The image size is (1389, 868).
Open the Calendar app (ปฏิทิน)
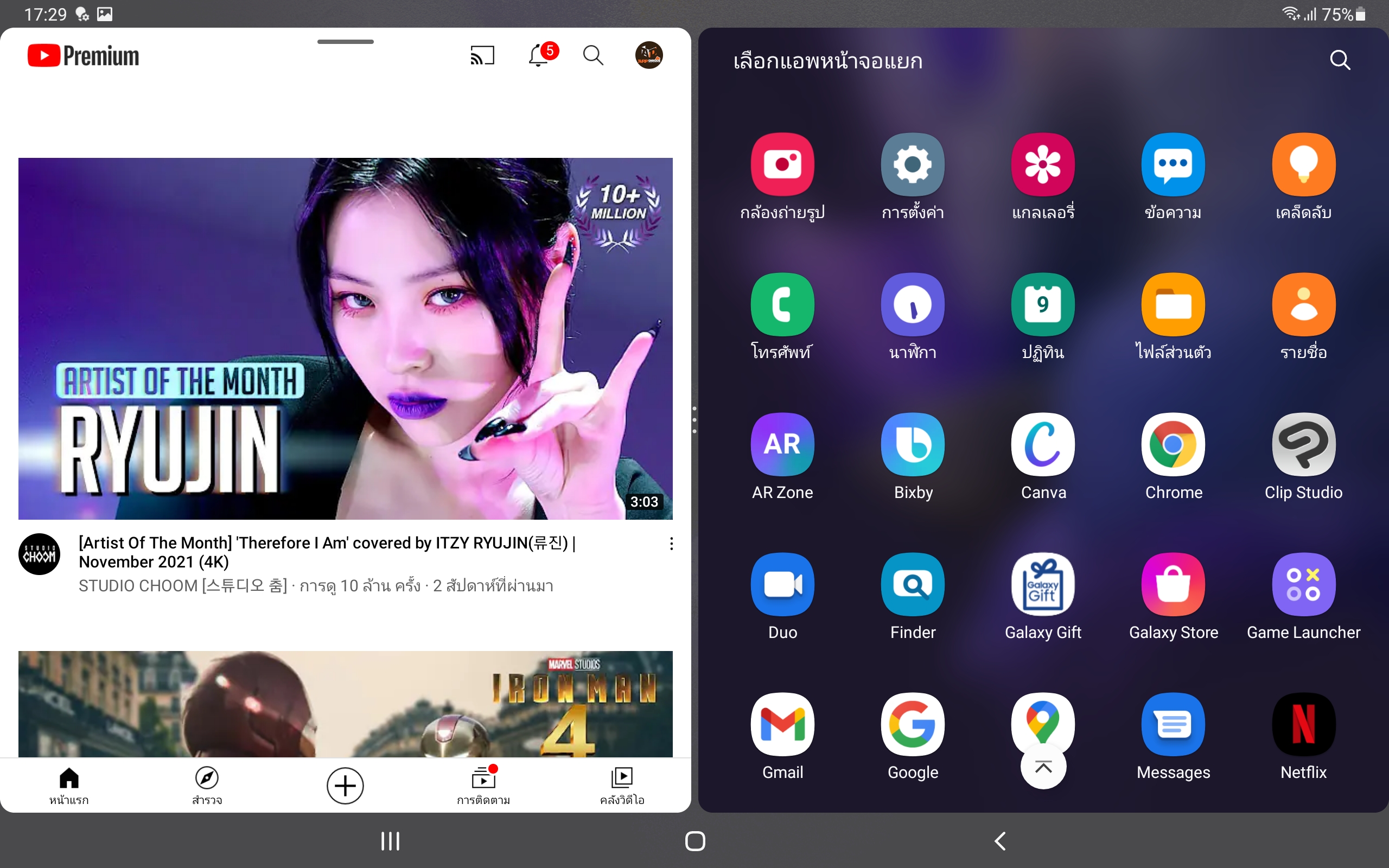point(1043,304)
